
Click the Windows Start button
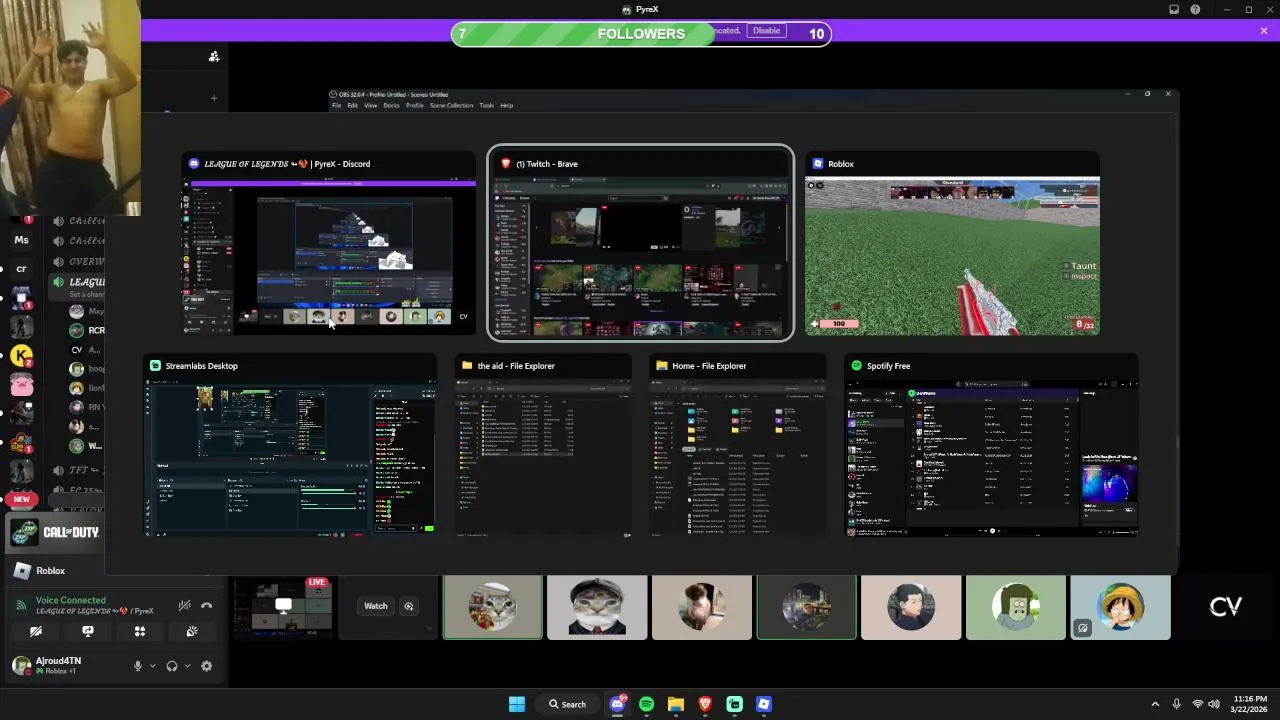click(517, 704)
